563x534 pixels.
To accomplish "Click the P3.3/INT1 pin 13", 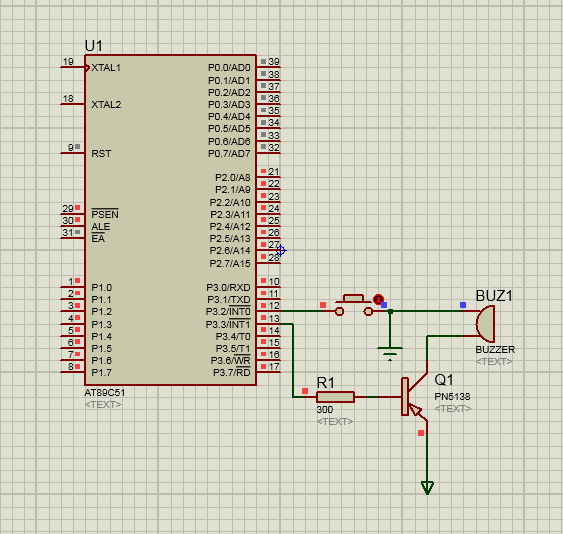I will tap(269, 324).
